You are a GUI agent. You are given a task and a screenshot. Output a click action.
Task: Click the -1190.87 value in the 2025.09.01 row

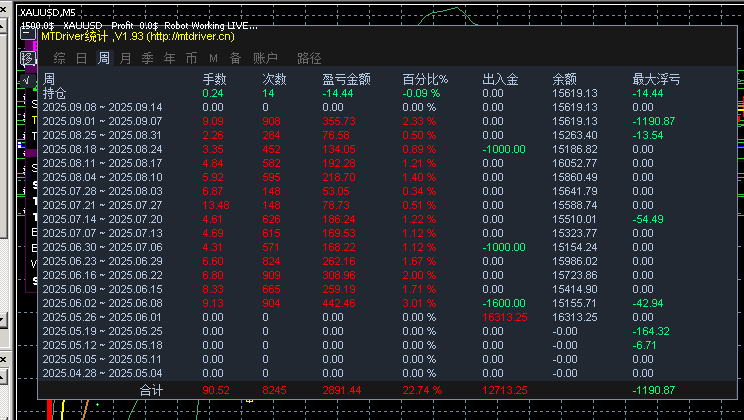(654, 121)
